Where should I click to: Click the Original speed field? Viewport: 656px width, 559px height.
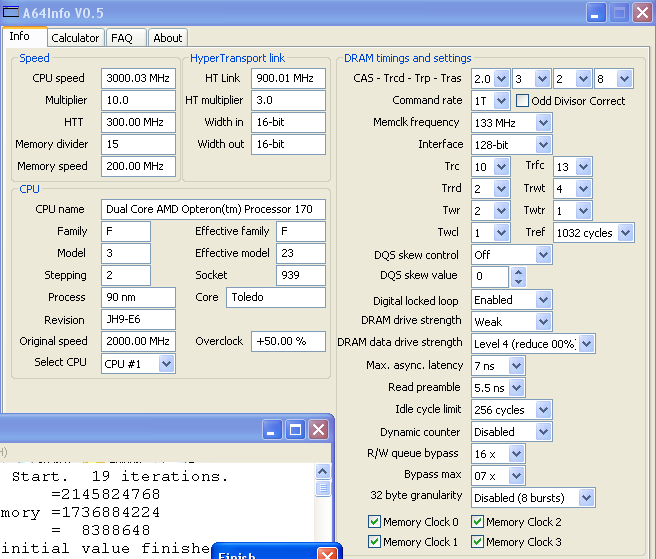tap(138, 341)
